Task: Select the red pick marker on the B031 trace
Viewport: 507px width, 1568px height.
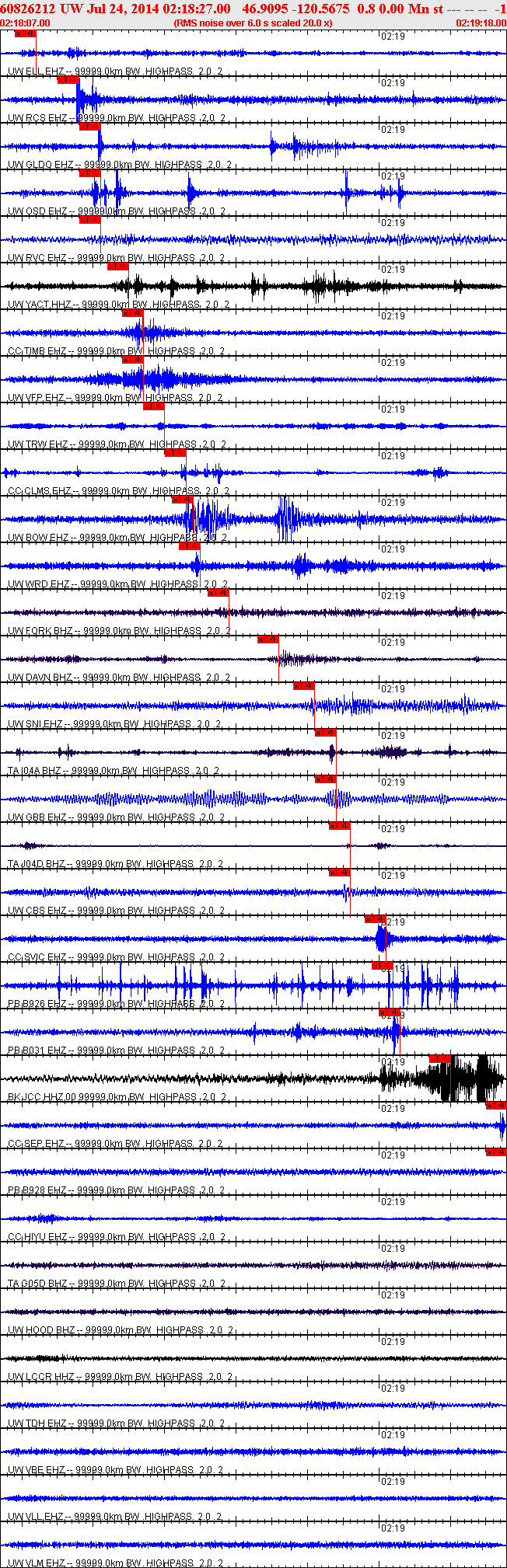Action: click(x=389, y=1012)
